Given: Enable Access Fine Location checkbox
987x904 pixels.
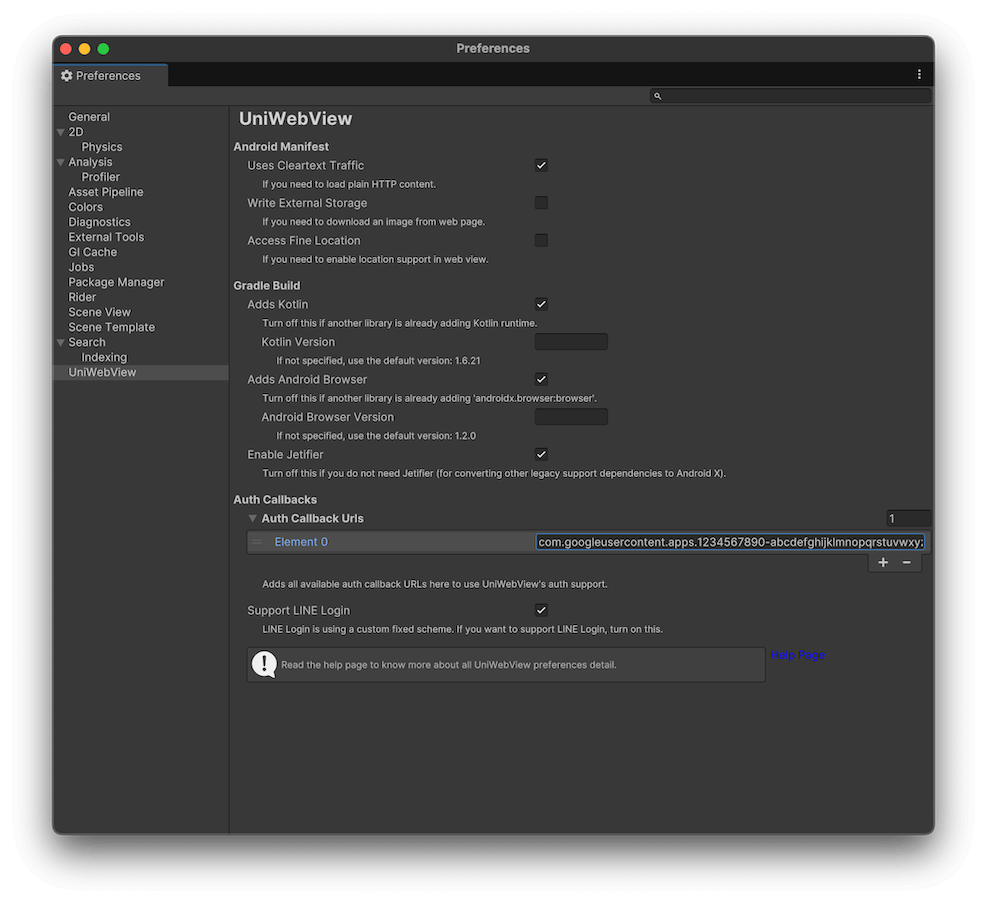Looking at the screenshot, I should point(541,241).
